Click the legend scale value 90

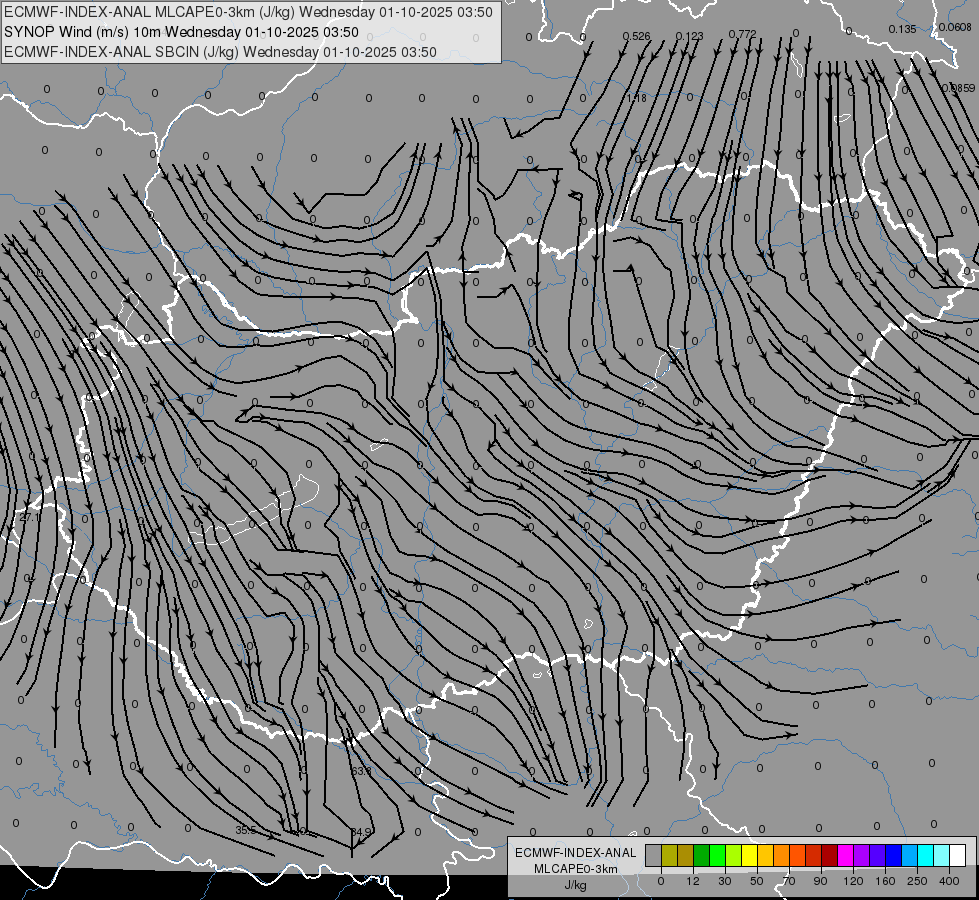click(820, 881)
